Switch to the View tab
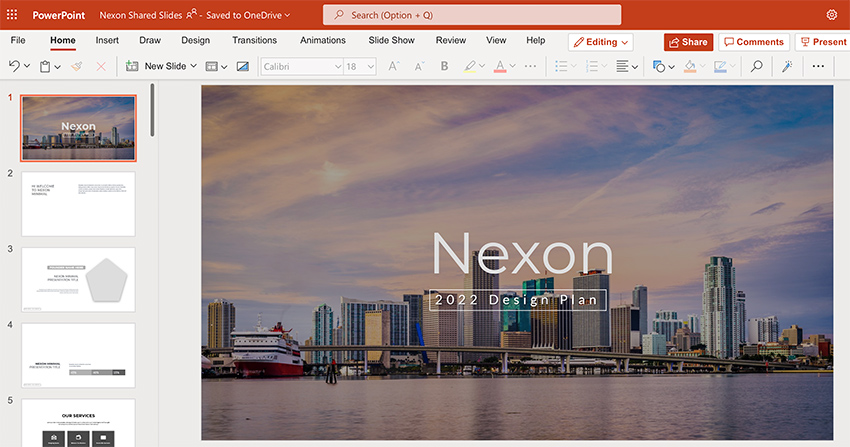 pos(496,40)
